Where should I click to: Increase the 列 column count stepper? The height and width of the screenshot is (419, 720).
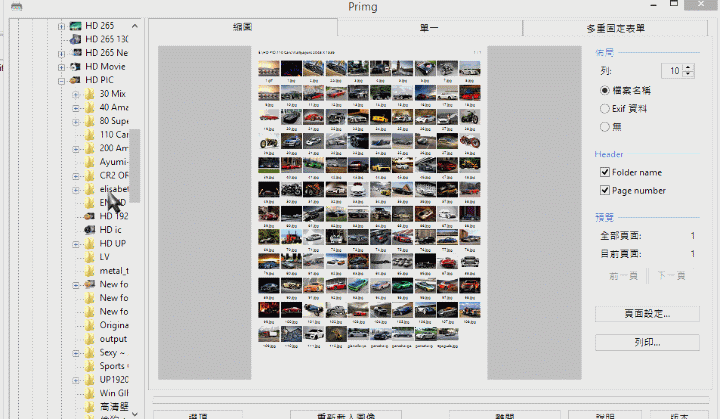pyautogui.click(x=688, y=68)
